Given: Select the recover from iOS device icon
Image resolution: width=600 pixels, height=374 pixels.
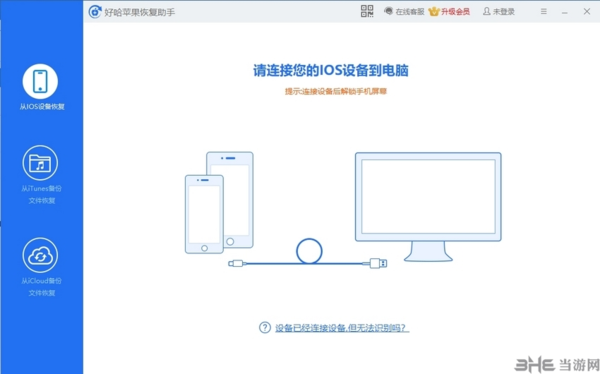Looking at the screenshot, I should [x=40, y=82].
